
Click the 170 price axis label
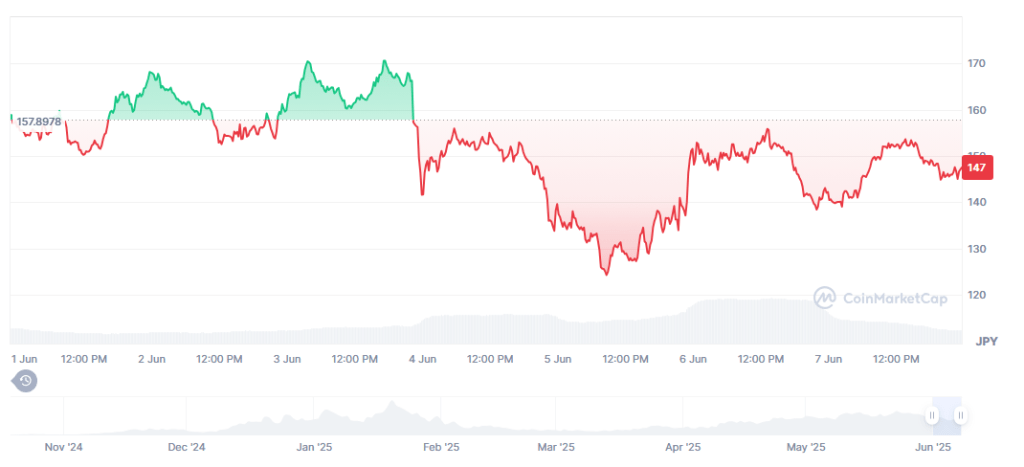[976, 64]
